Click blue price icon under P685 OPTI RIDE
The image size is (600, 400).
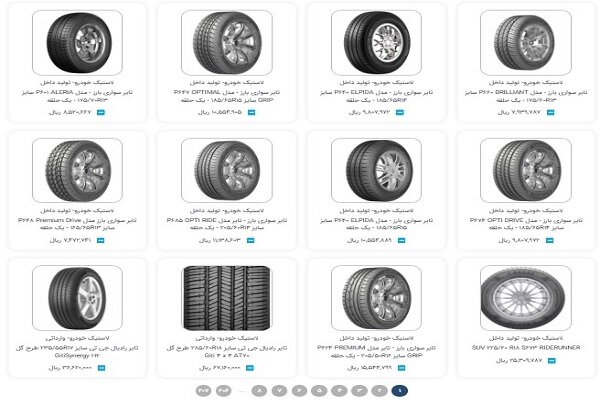pyautogui.click(x=251, y=240)
